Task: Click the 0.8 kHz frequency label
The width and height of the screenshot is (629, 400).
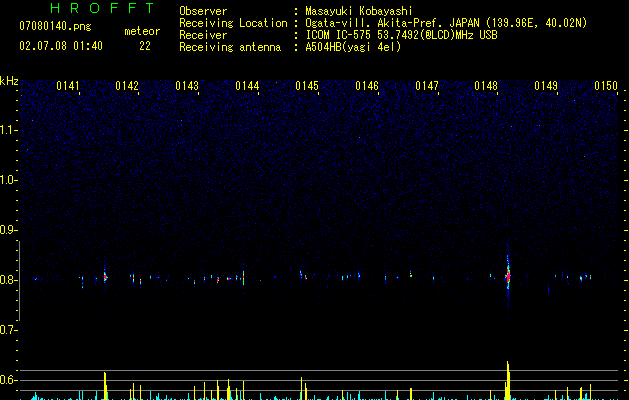Action: pos(8,280)
